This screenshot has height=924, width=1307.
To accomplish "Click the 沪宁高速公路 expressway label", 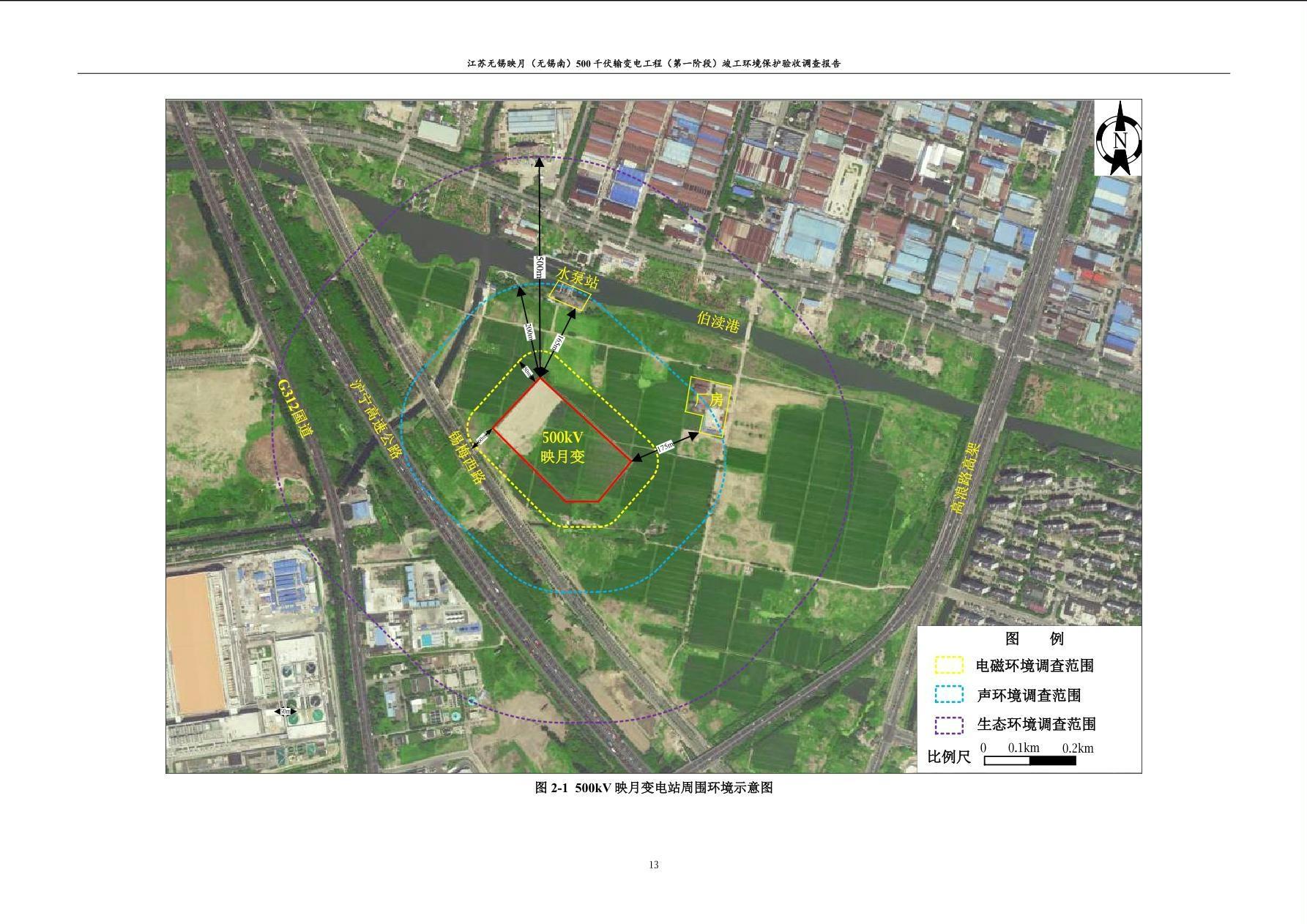I will 375,418.
